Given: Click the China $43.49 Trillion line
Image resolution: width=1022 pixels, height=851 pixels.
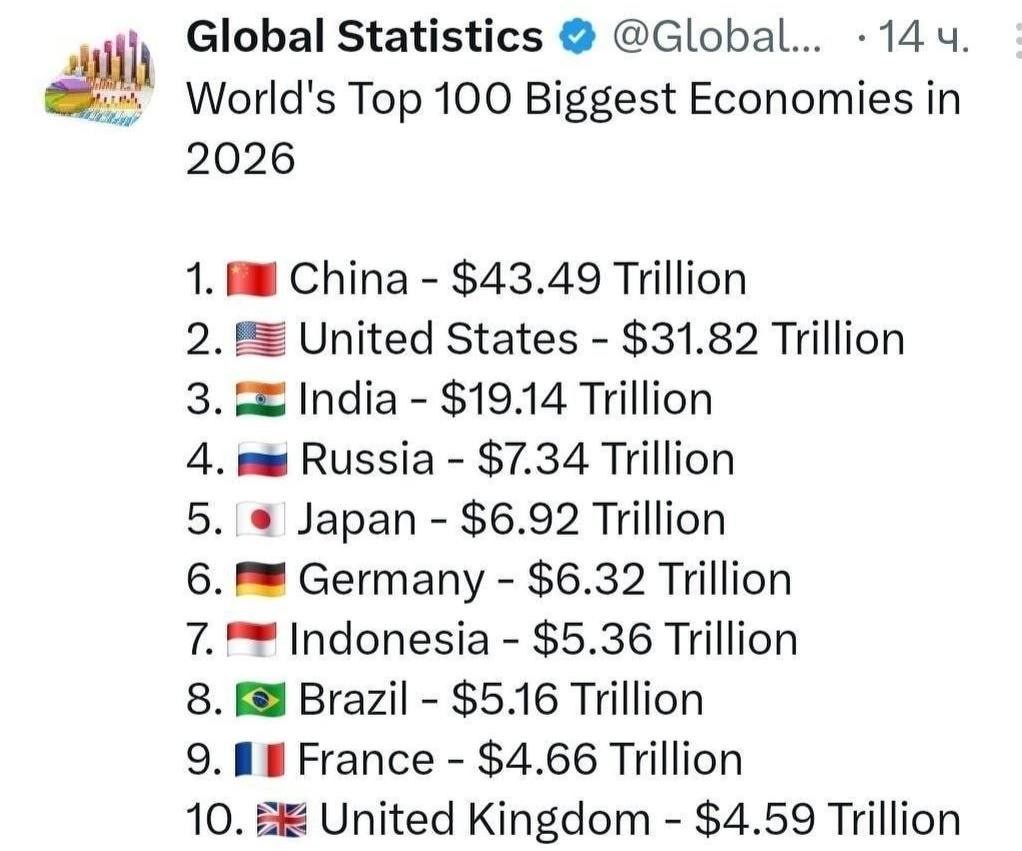Looking at the screenshot, I should tap(466, 279).
